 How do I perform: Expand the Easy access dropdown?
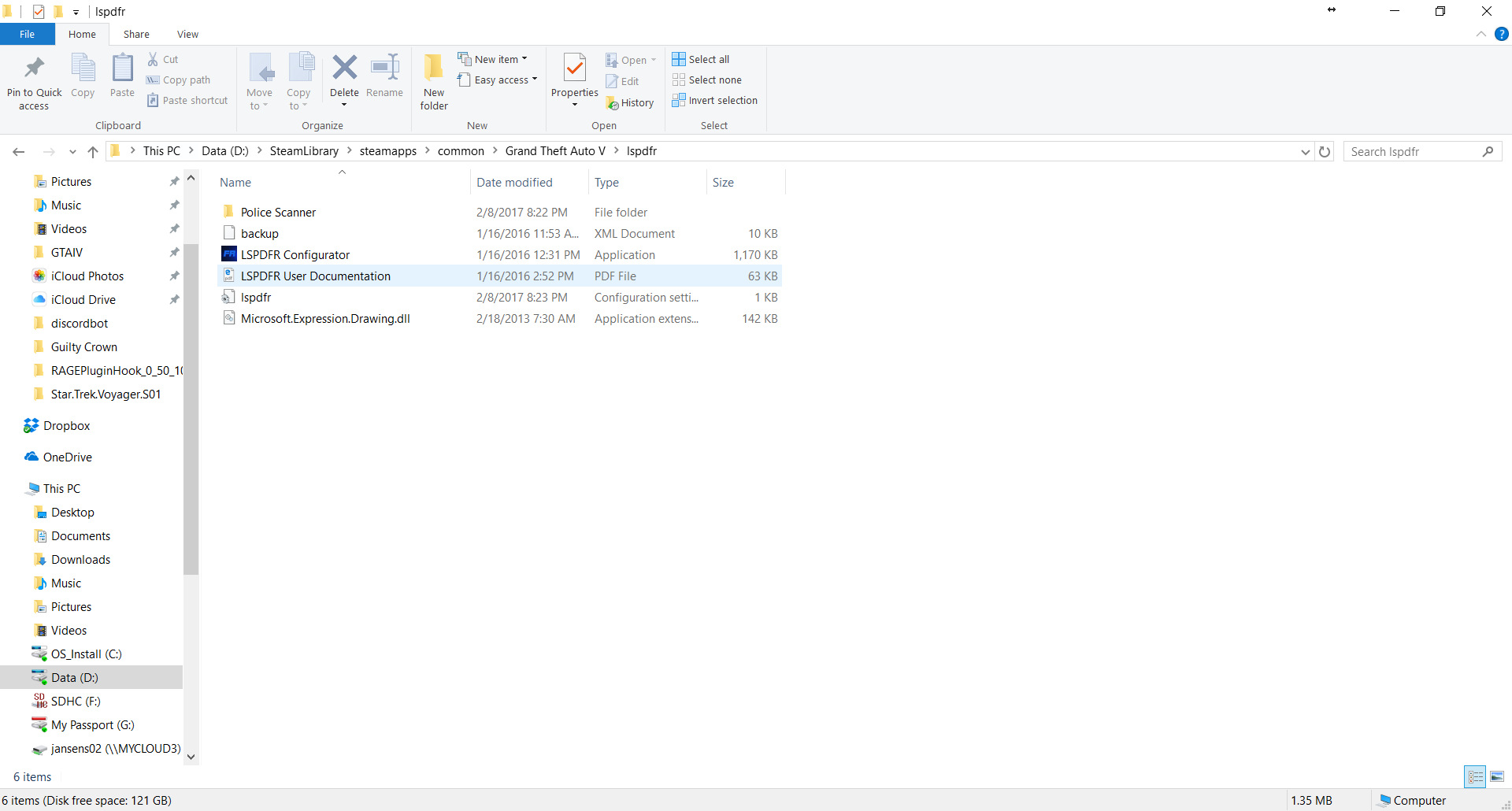[x=498, y=80]
